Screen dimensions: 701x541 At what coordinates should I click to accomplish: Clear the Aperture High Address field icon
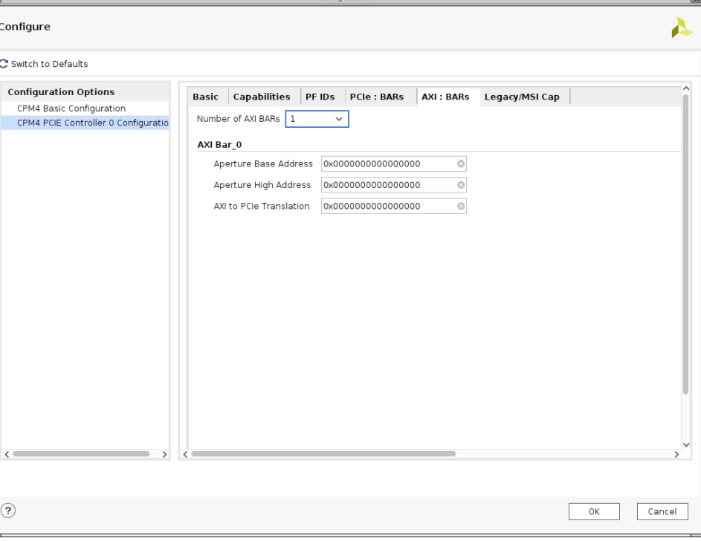[x=460, y=185]
